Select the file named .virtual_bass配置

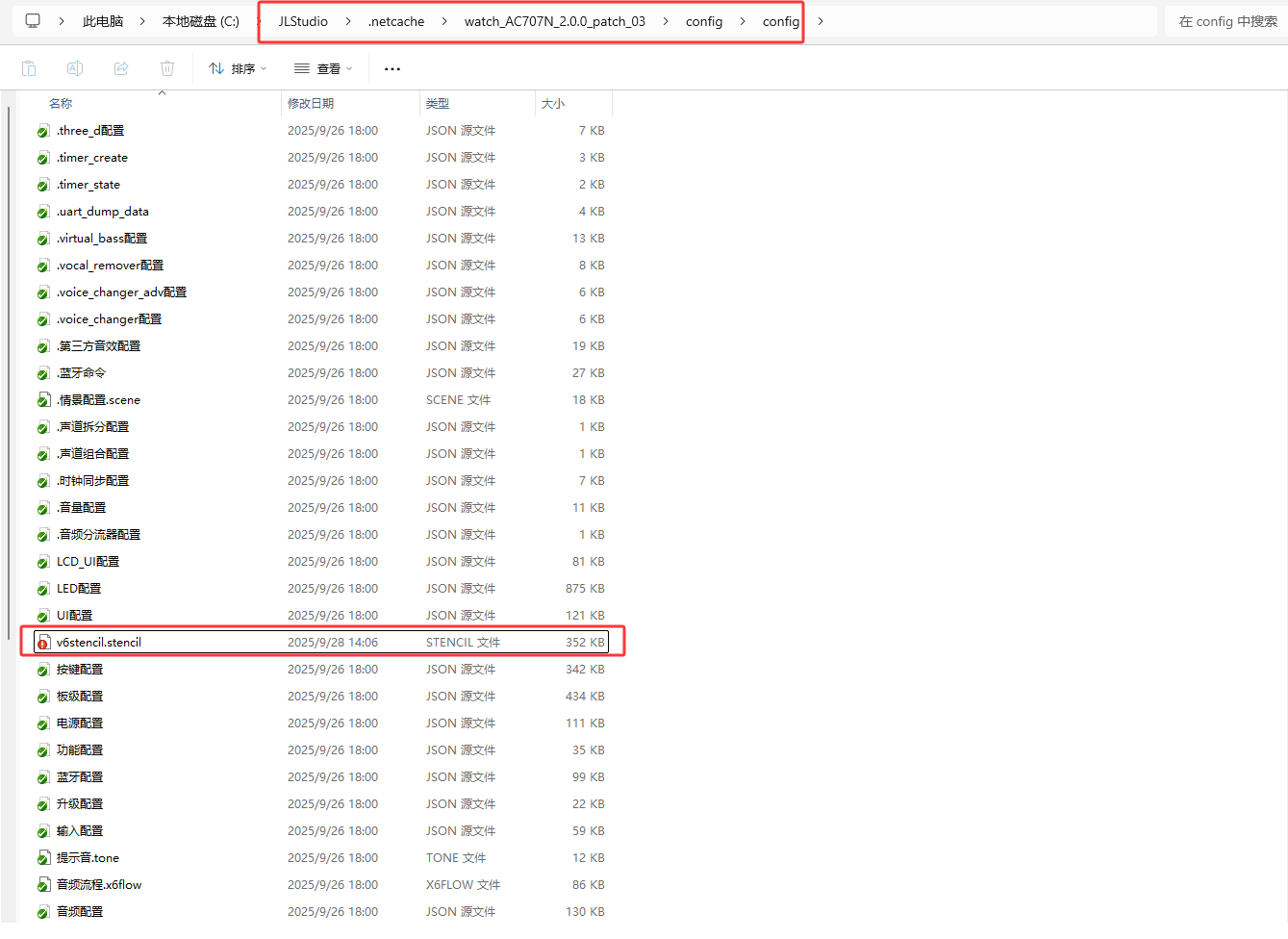click(x=102, y=239)
